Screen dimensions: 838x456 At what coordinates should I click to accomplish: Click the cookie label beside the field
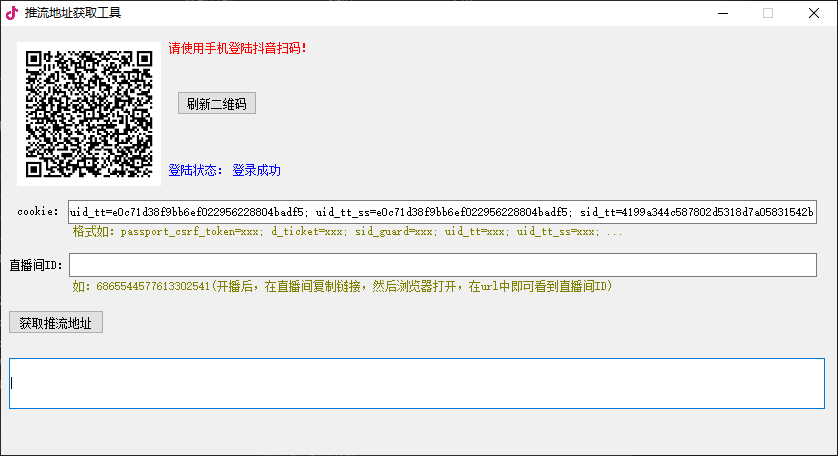[x=38, y=212]
